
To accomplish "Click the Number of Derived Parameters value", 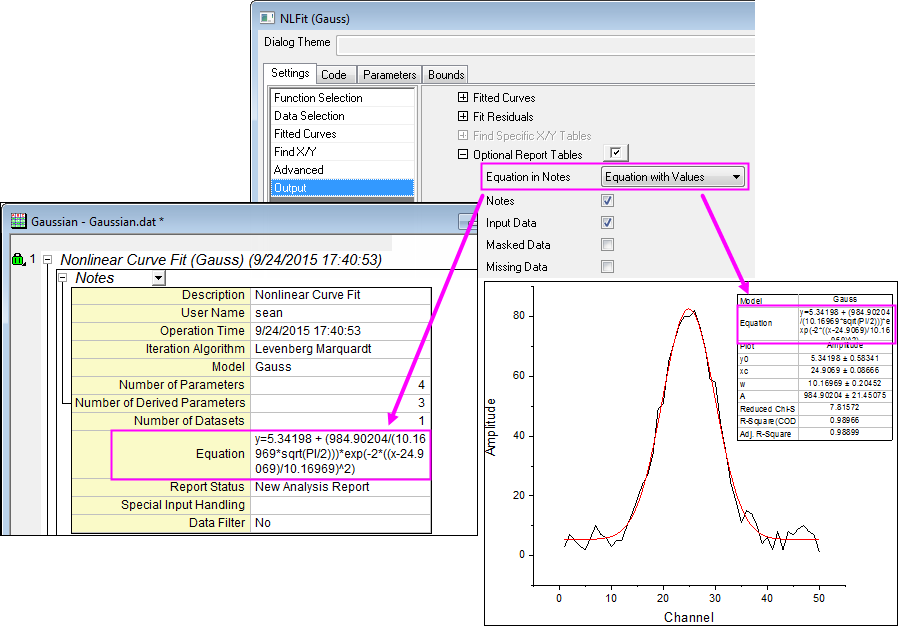I will [x=341, y=403].
